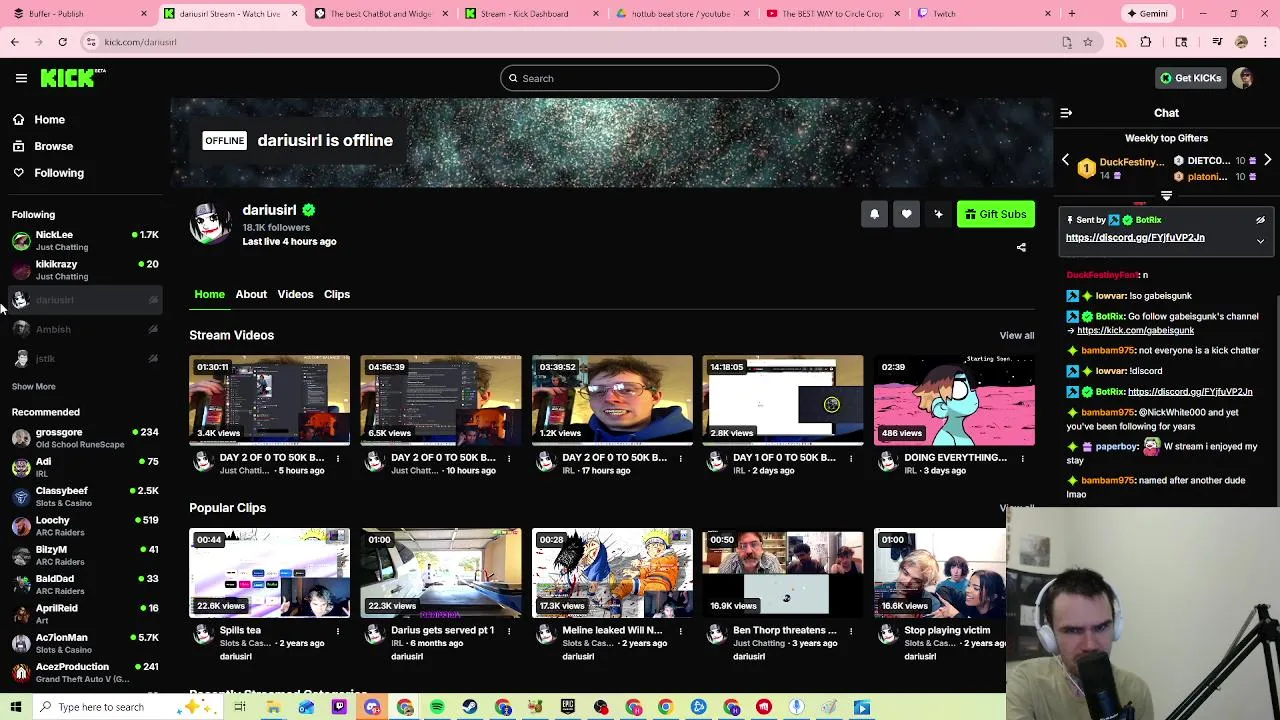1280x720 pixels.
Task: Open Epic Games from the taskbar
Action: click(x=568, y=707)
